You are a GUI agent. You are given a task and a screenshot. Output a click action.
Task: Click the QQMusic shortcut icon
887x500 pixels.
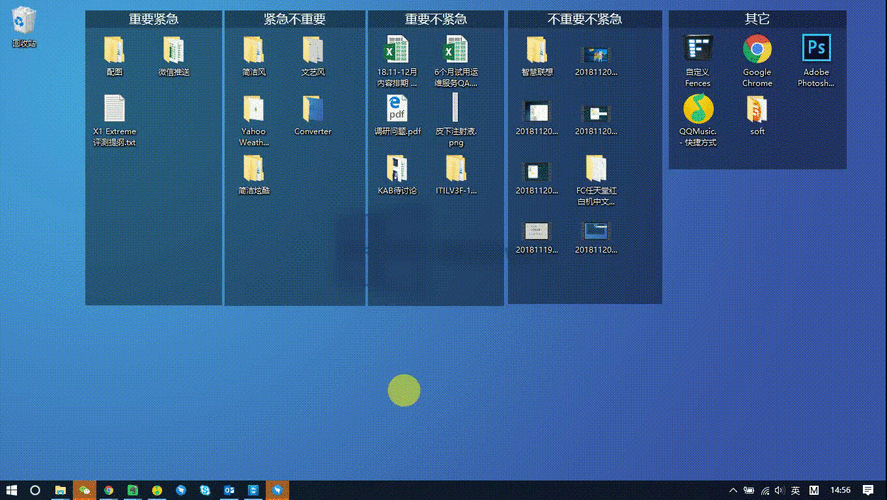(698, 108)
